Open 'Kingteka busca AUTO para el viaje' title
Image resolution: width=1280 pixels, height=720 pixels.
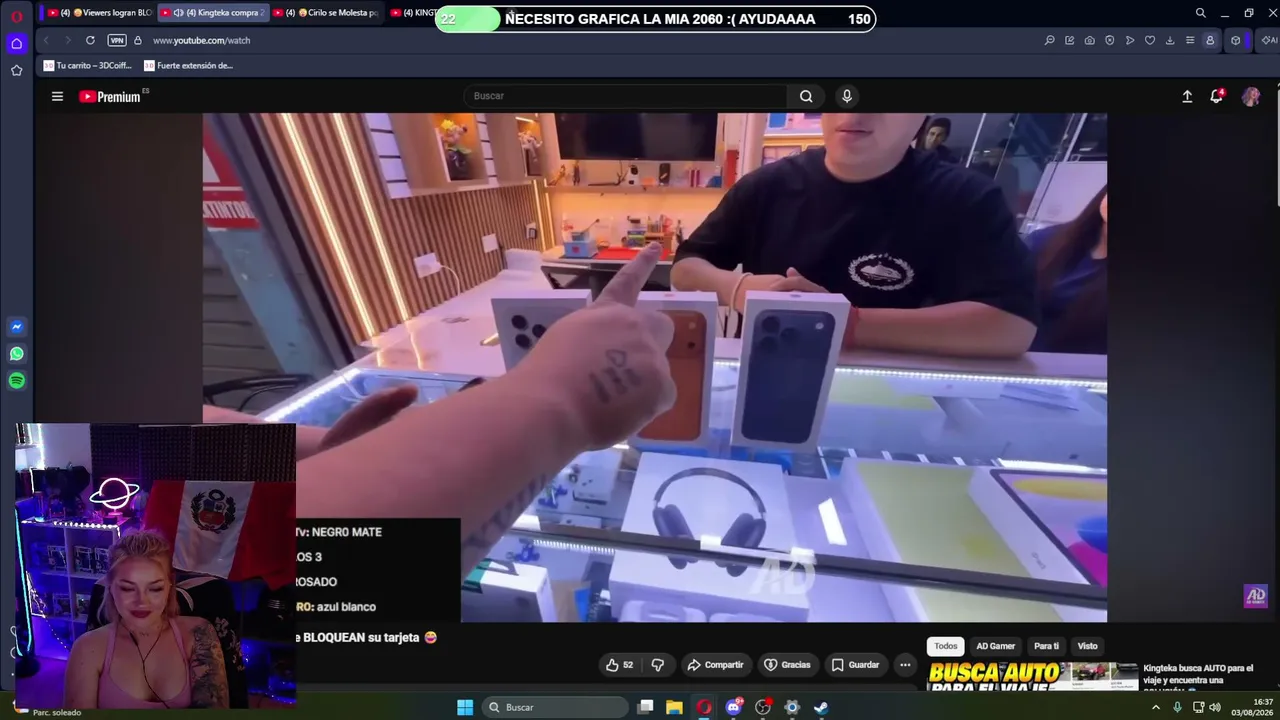pos(1198,674)
